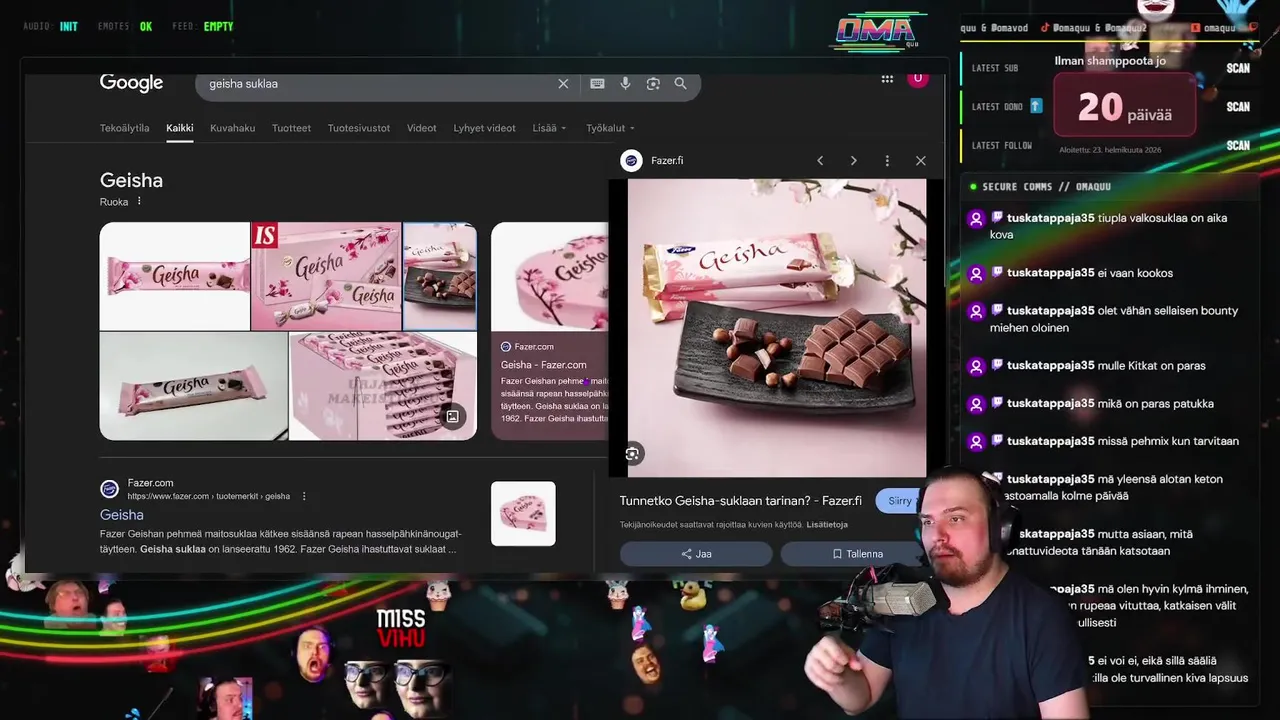Click single Geisha bar thumbnail on white
This screenshot has width=1280, height=720.
[x=175, y=276]
